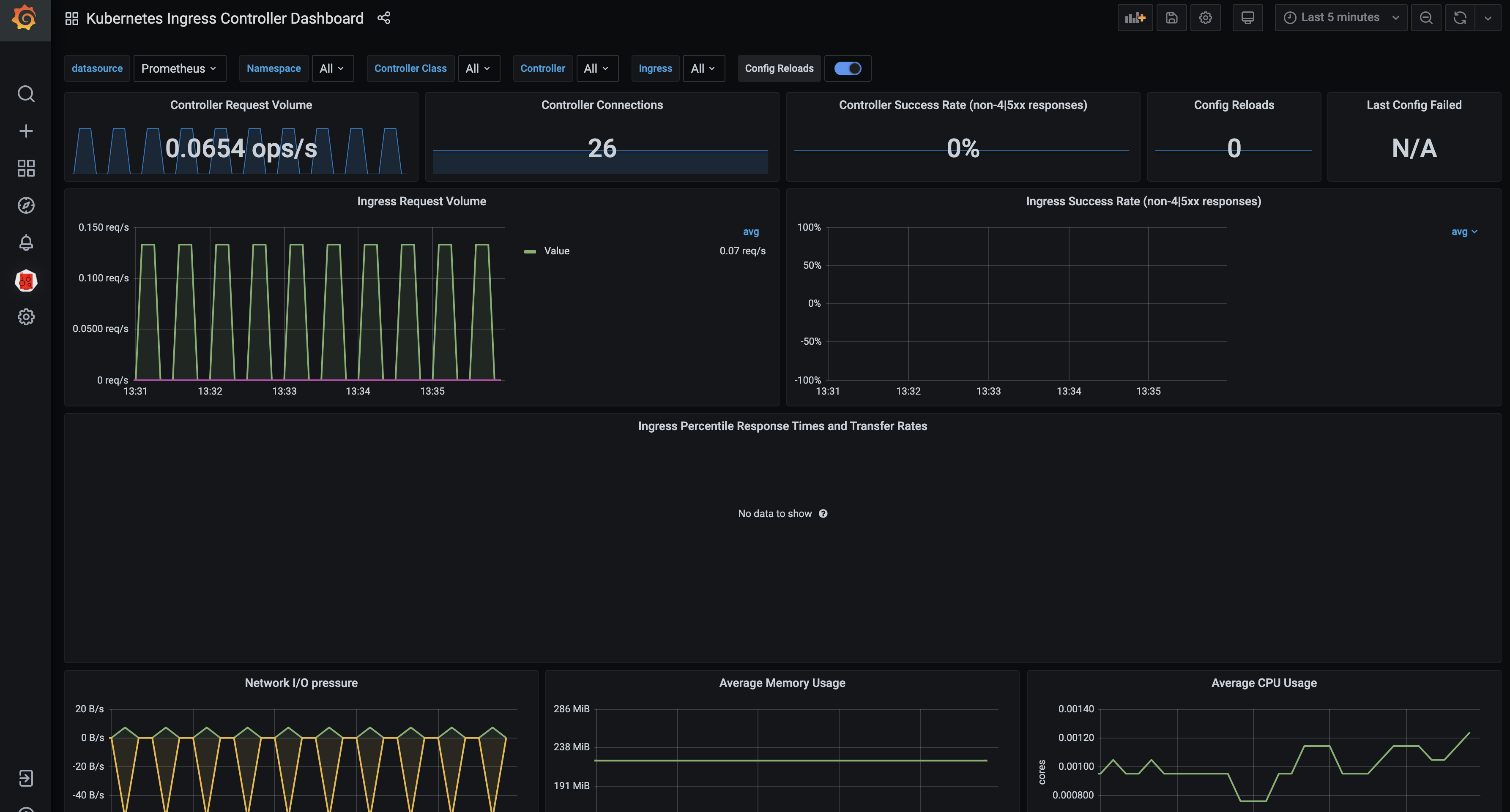
Task: Expand the refresh interval dropdown arrow
Action: click(1488, 18)
